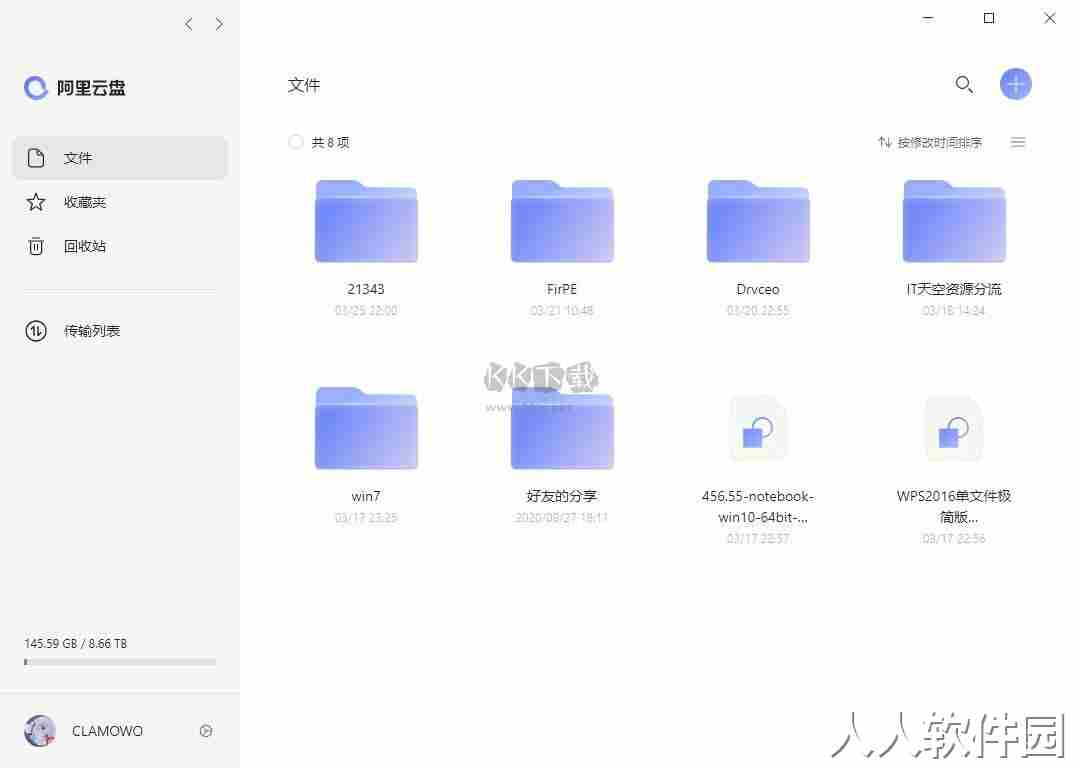Open the 好友的分享 folder icon
The image size is (1080, 768).
pyautogui.click(x=562, y=428)
